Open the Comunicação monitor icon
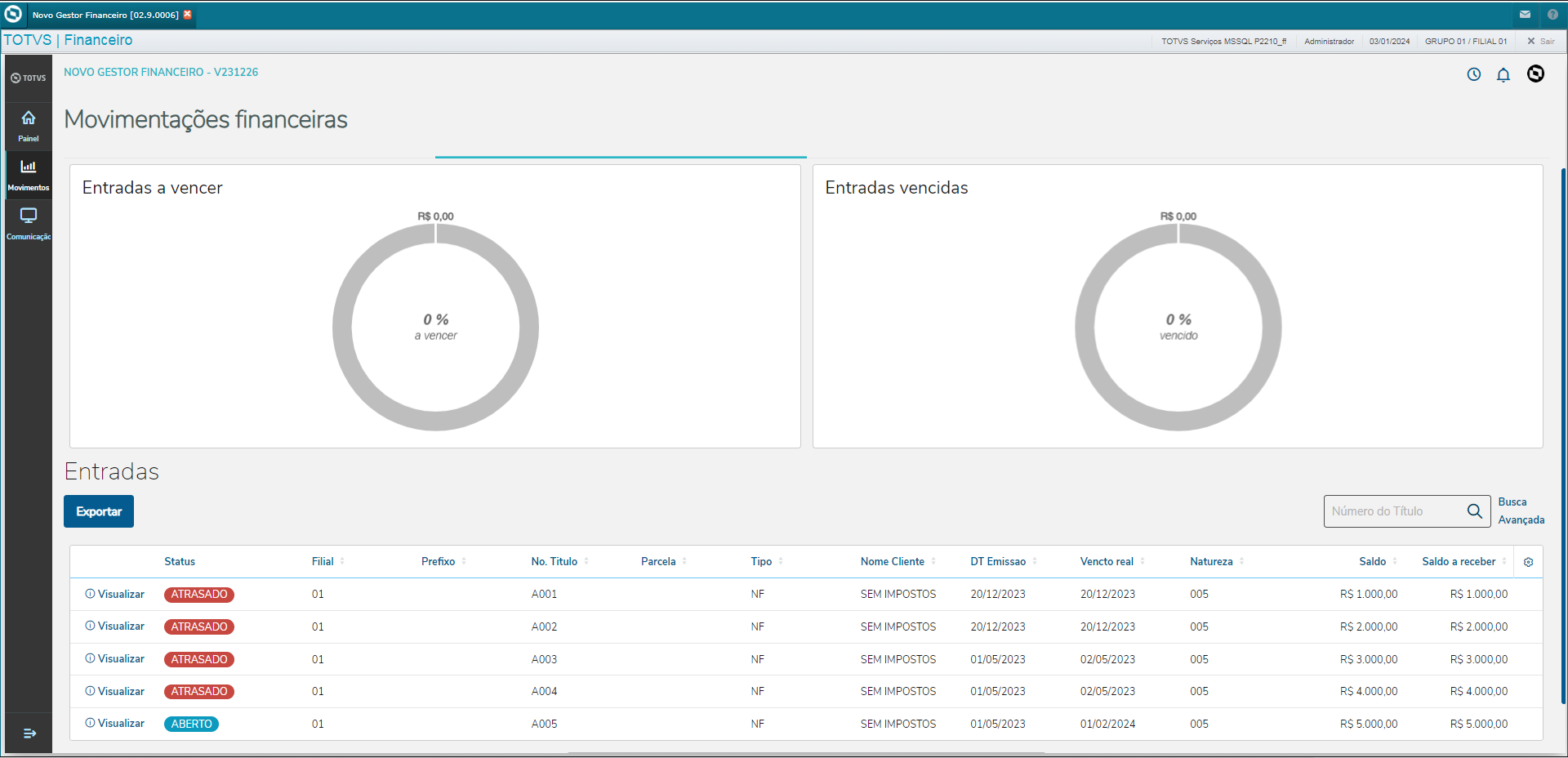Image resolution: width=1568 pixels, height=758 pixels. tap(29, 216)
